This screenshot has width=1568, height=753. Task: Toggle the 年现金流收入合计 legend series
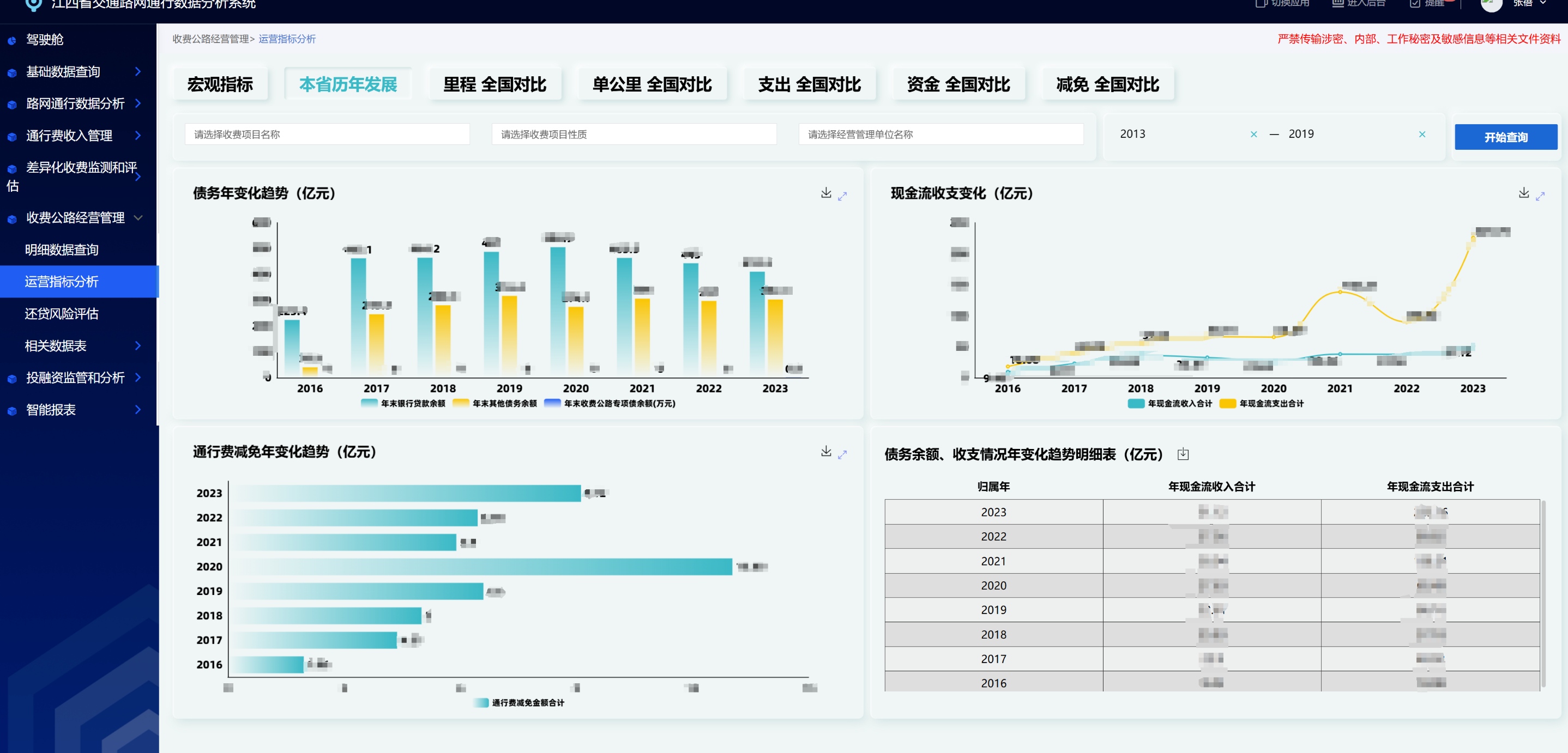[x=1170, y=403]
